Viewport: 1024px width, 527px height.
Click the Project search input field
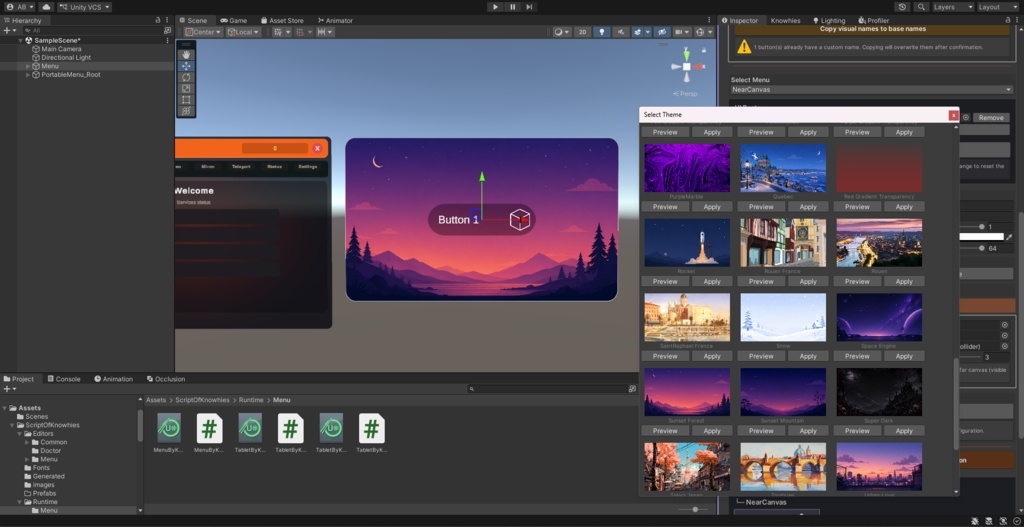click(x=547, y=389)
